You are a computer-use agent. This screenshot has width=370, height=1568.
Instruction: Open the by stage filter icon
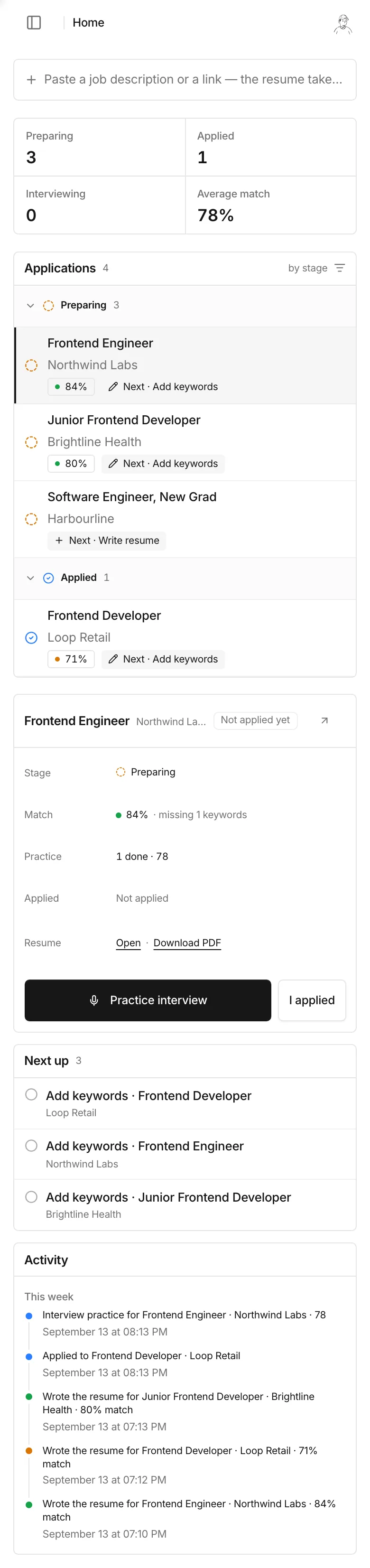[340, 268]
